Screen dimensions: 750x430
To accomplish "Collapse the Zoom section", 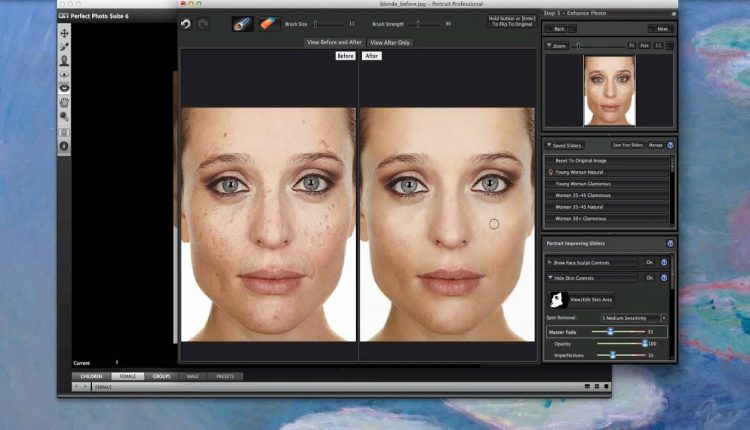I will (x=549, y=45).
